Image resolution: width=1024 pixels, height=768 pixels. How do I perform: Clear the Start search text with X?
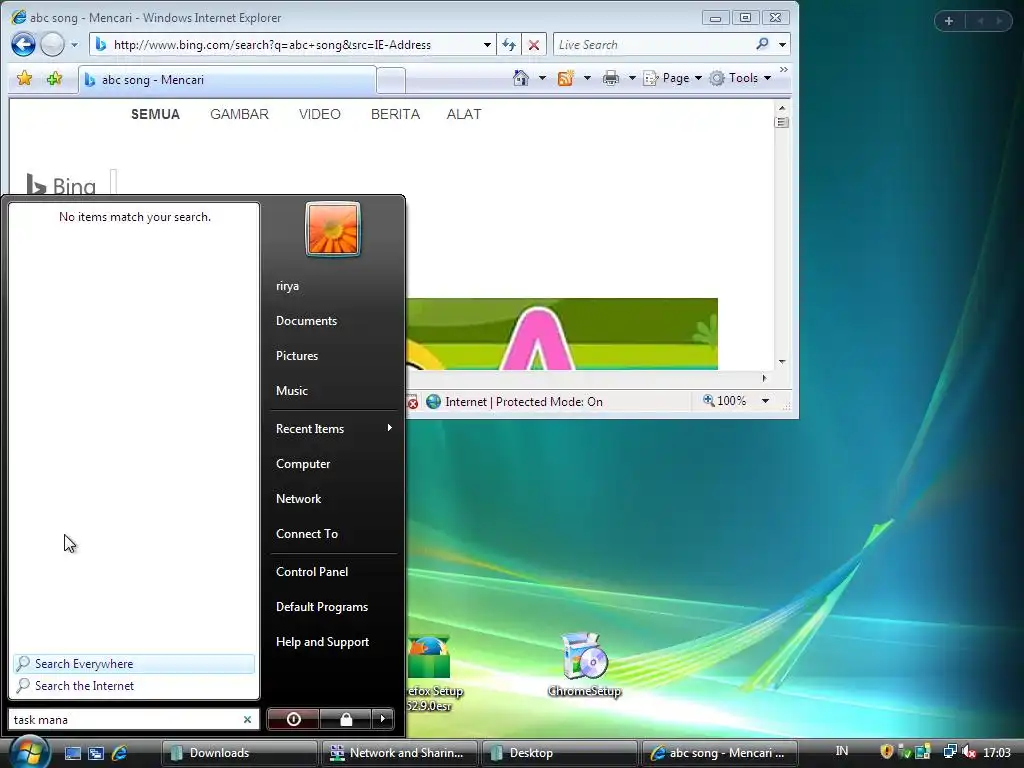pyautogui.click(x=248, y=720)
